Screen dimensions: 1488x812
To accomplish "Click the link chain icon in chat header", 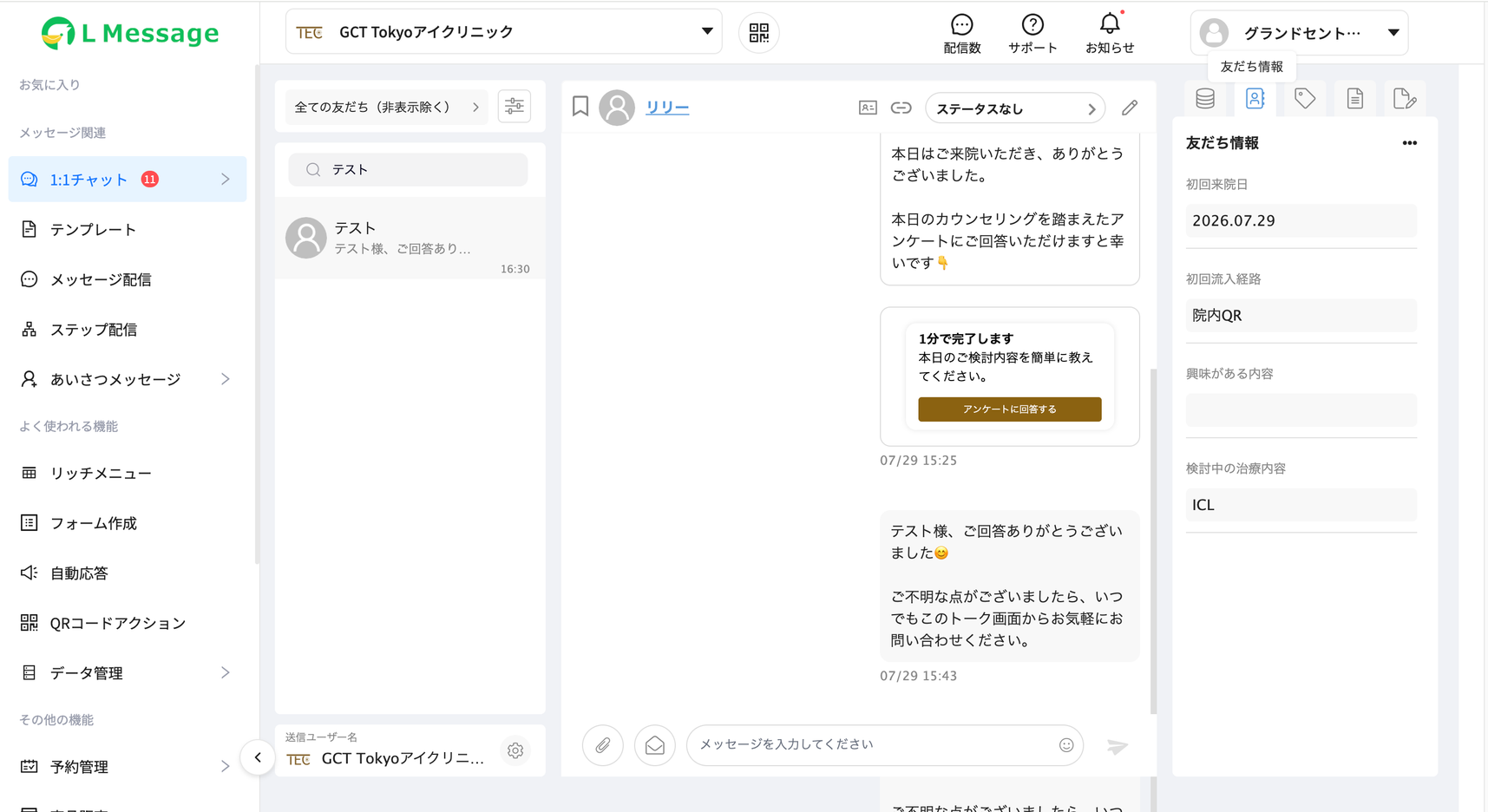I will [901, 108].
